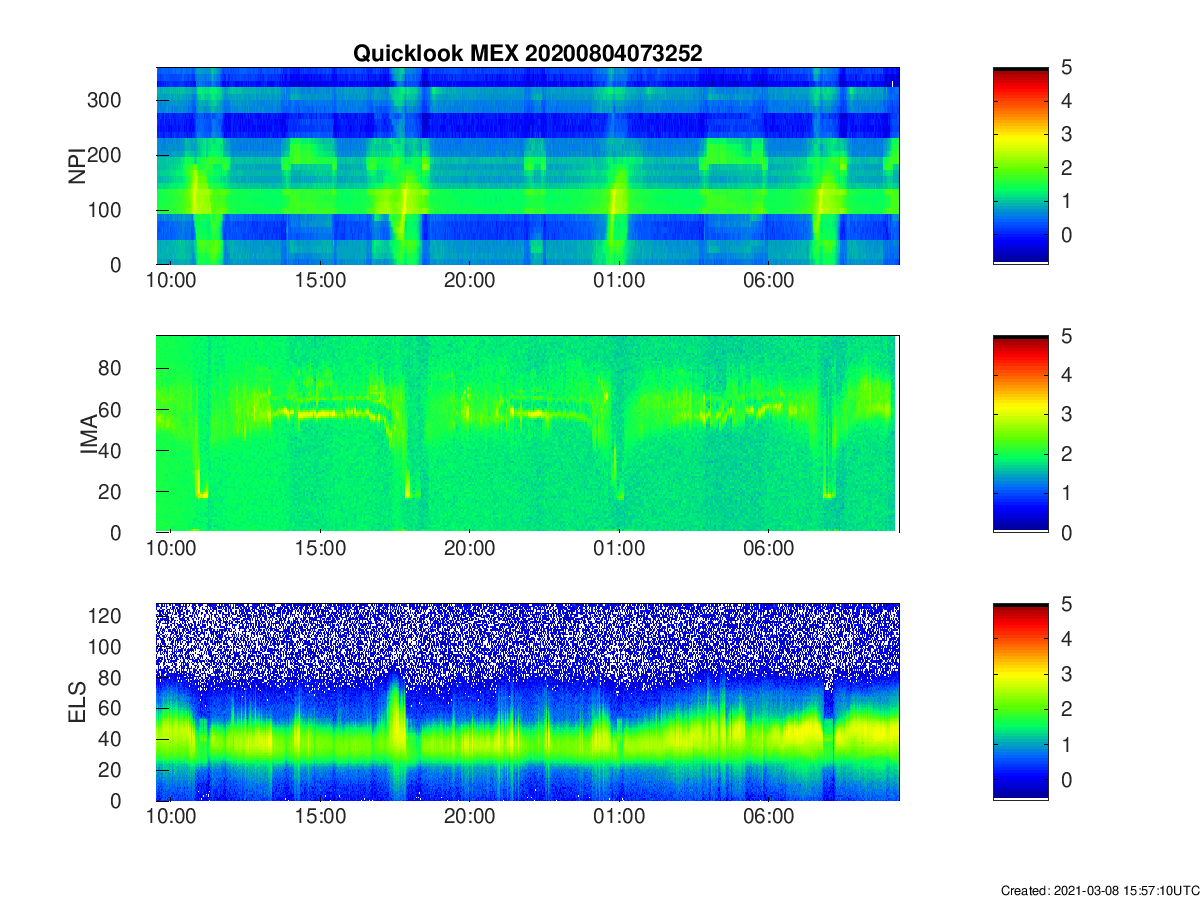Click the 20:00 time tick of NPI panel

click(x=469, y=282)
